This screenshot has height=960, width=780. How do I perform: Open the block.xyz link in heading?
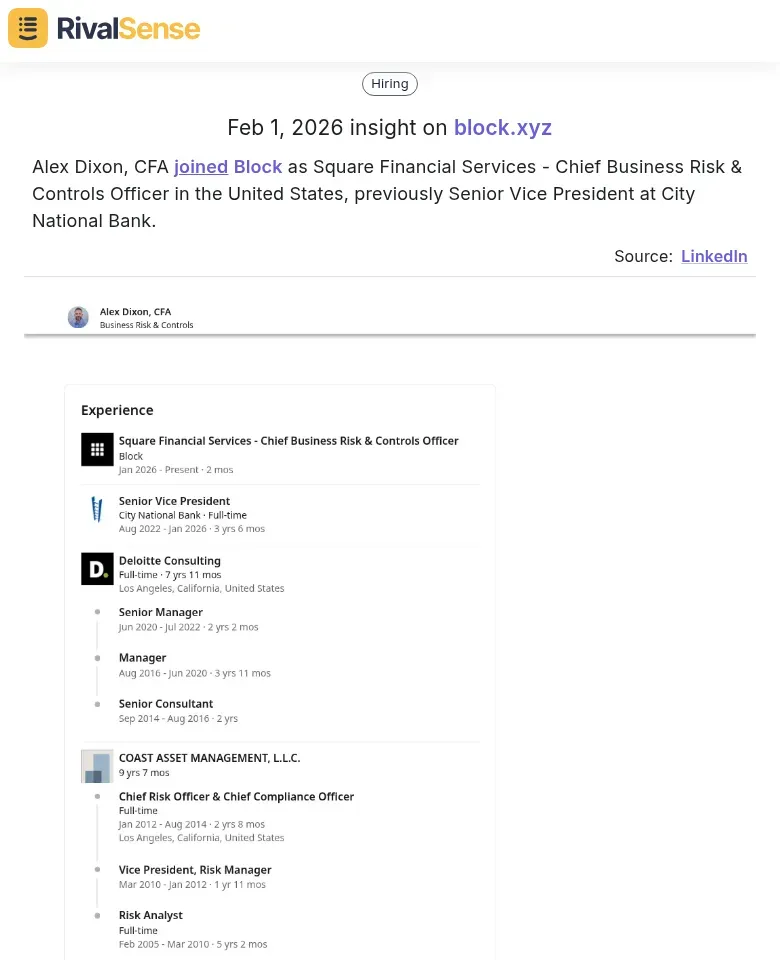tap(502, 128)
